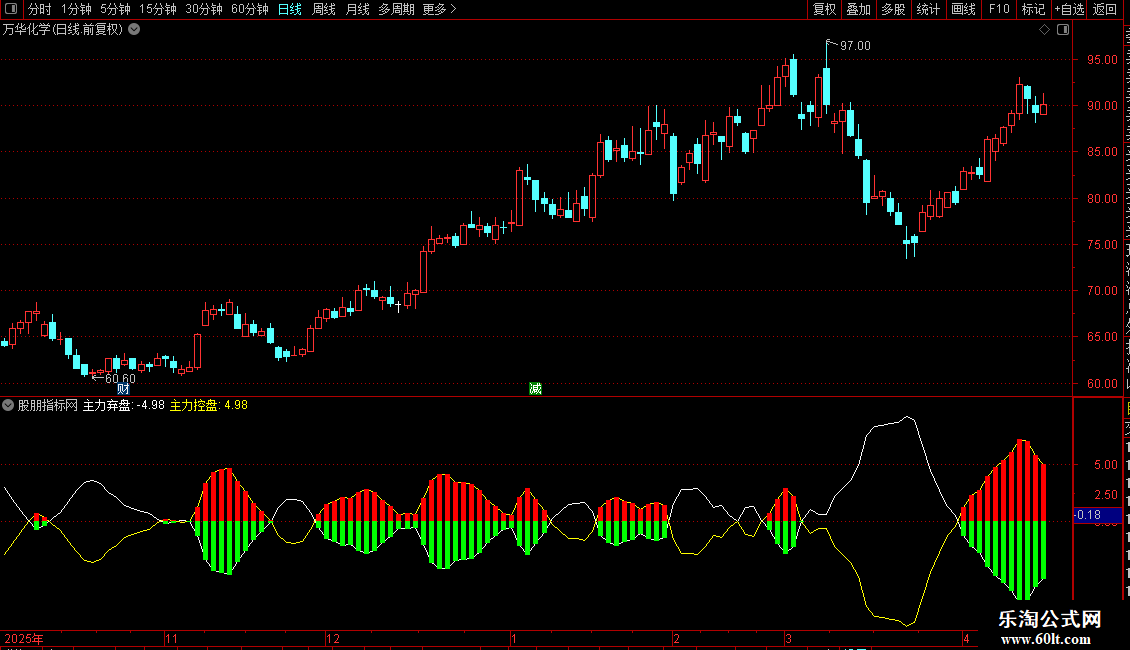Click the 财 financial marker on chart
The height and width of the screenshot is (650, 1130).
pos(123,388)
